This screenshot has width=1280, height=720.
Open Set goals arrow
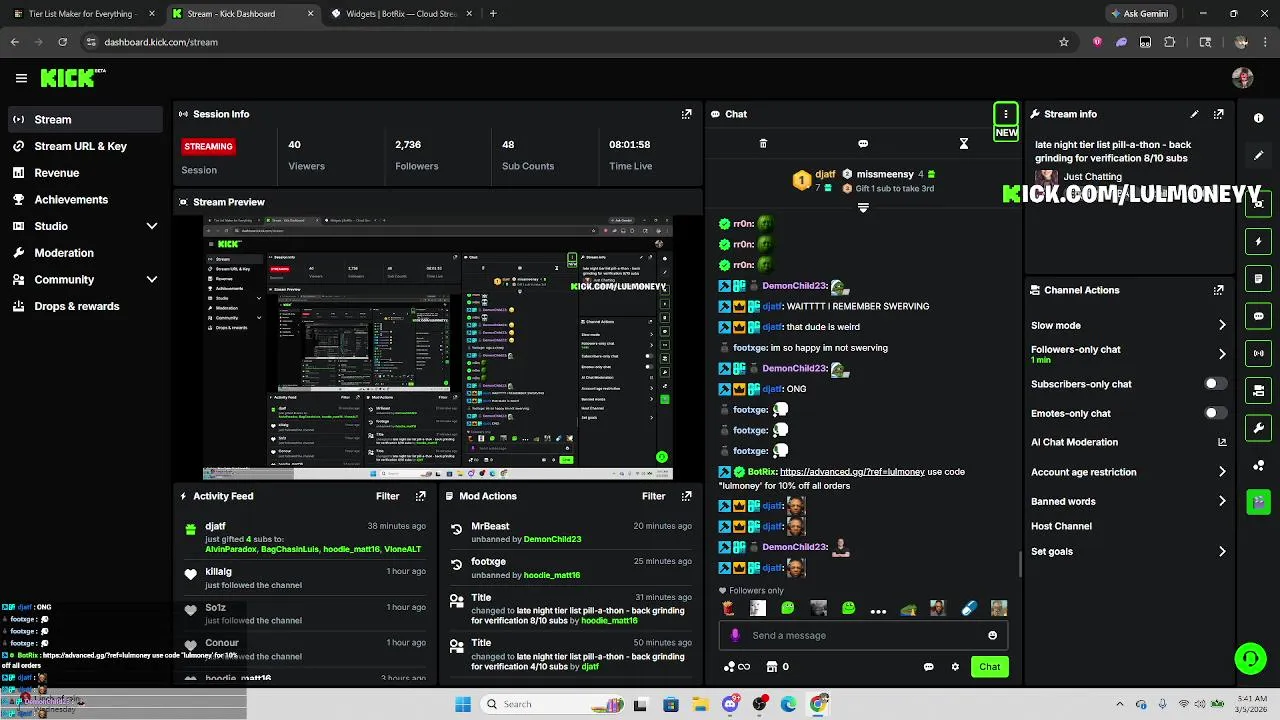coord(1222,551)
